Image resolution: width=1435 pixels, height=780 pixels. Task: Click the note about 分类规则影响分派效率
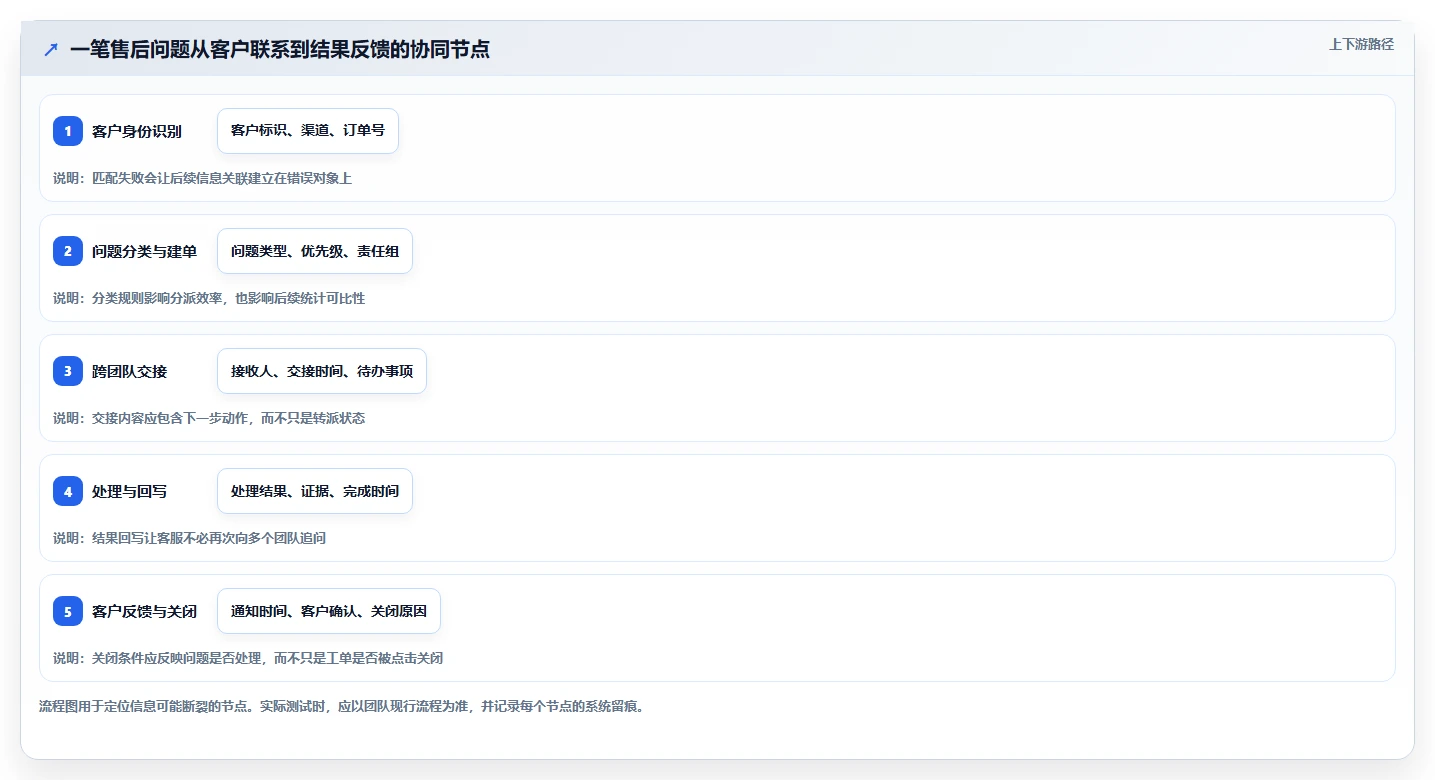click(x=209, y=298)
